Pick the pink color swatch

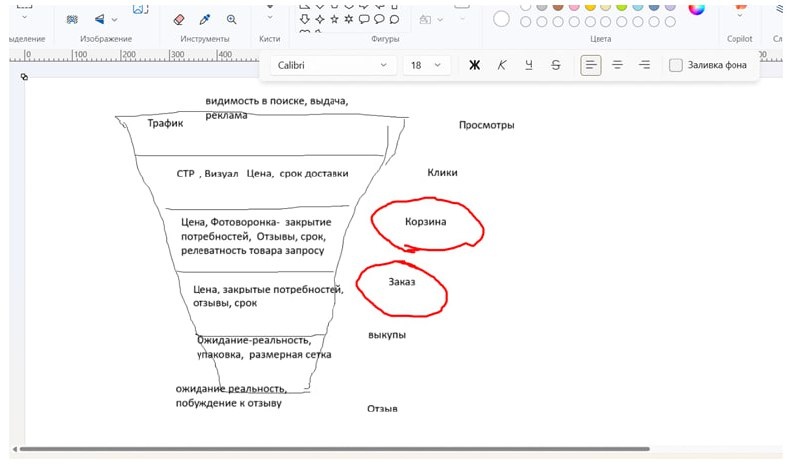574,7
